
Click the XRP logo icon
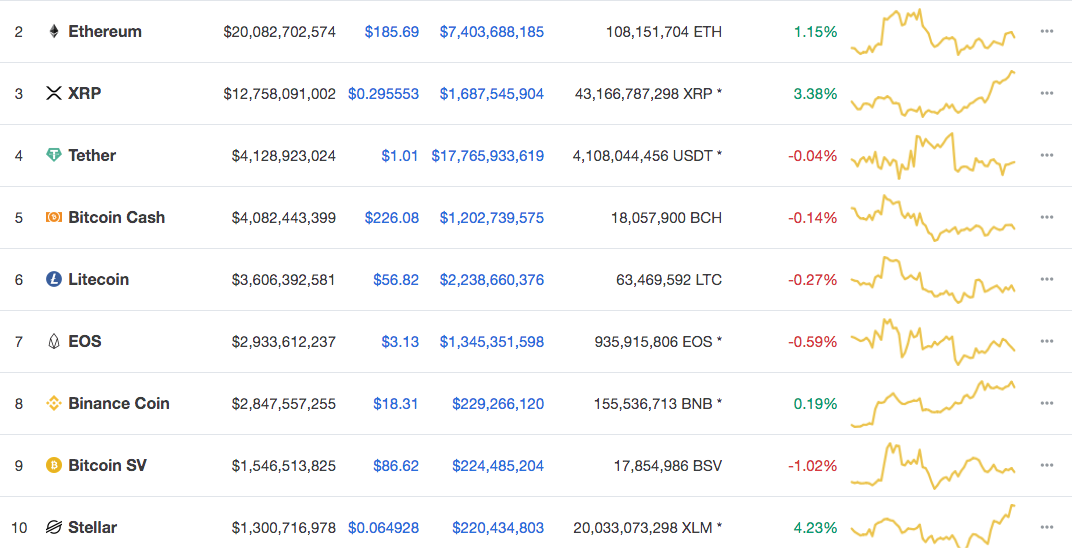(x=54, y=93)
